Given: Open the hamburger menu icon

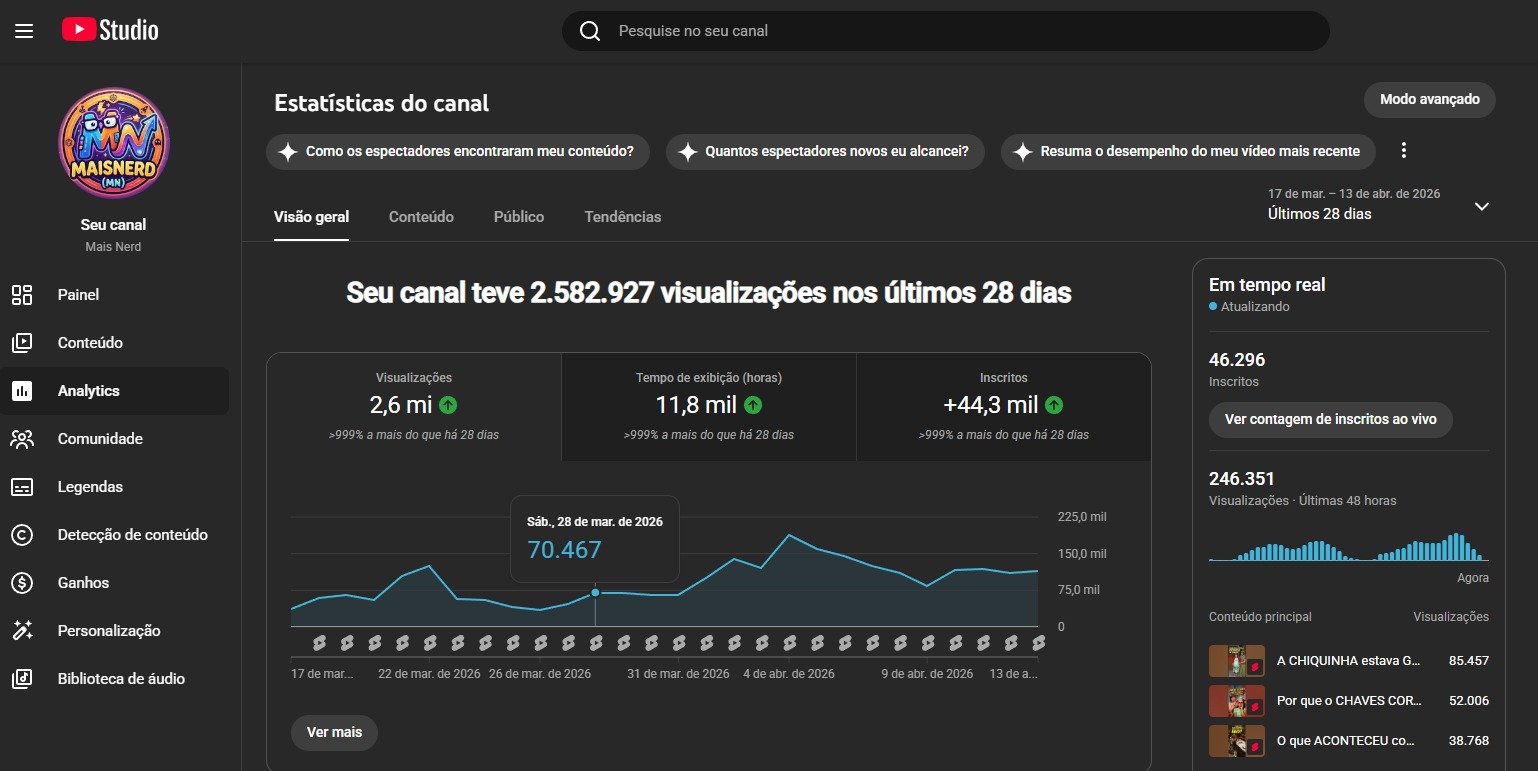Looking at the screenshot, I should 24,31.
